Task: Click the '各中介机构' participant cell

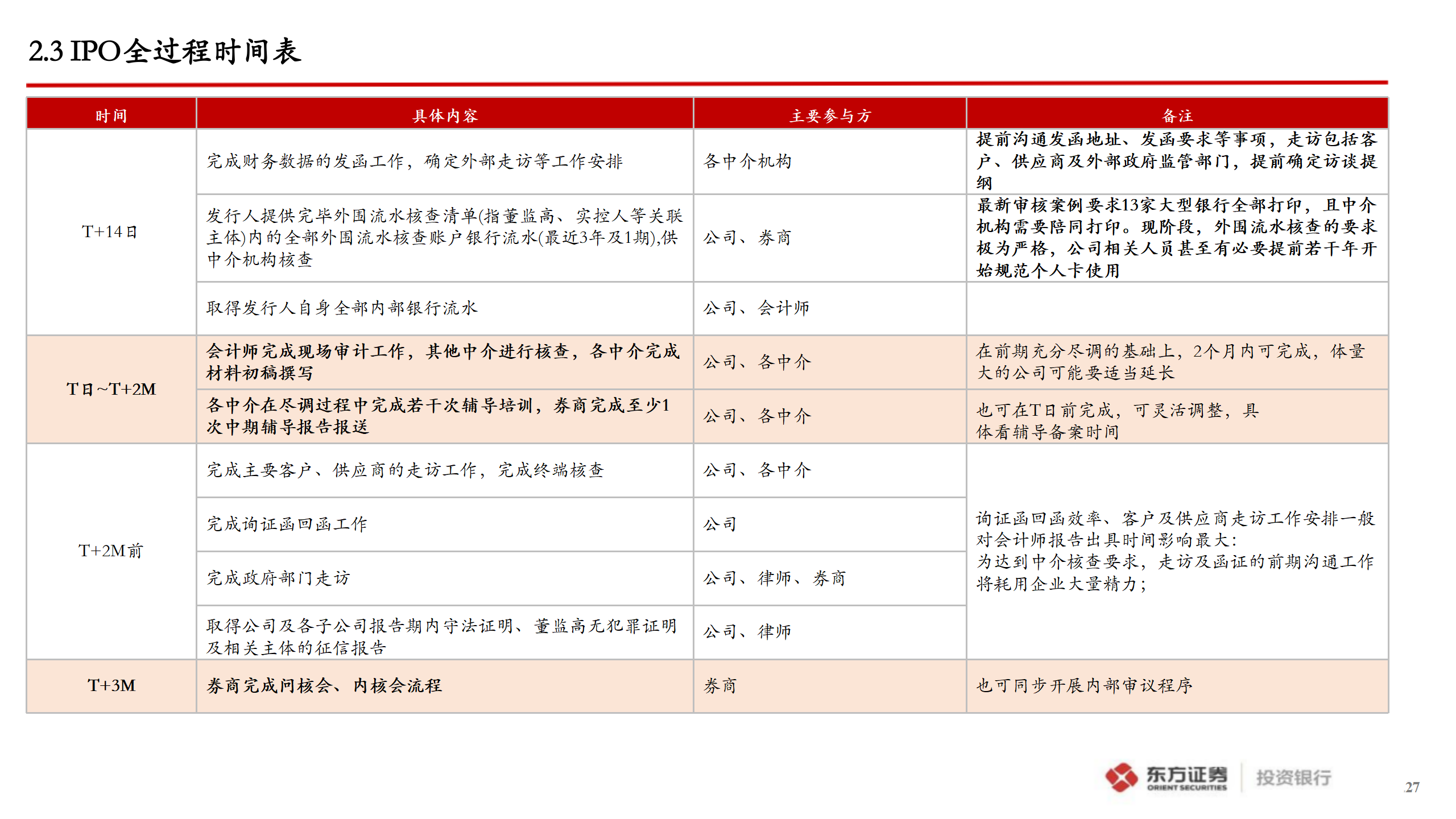Action: [830, 162]
